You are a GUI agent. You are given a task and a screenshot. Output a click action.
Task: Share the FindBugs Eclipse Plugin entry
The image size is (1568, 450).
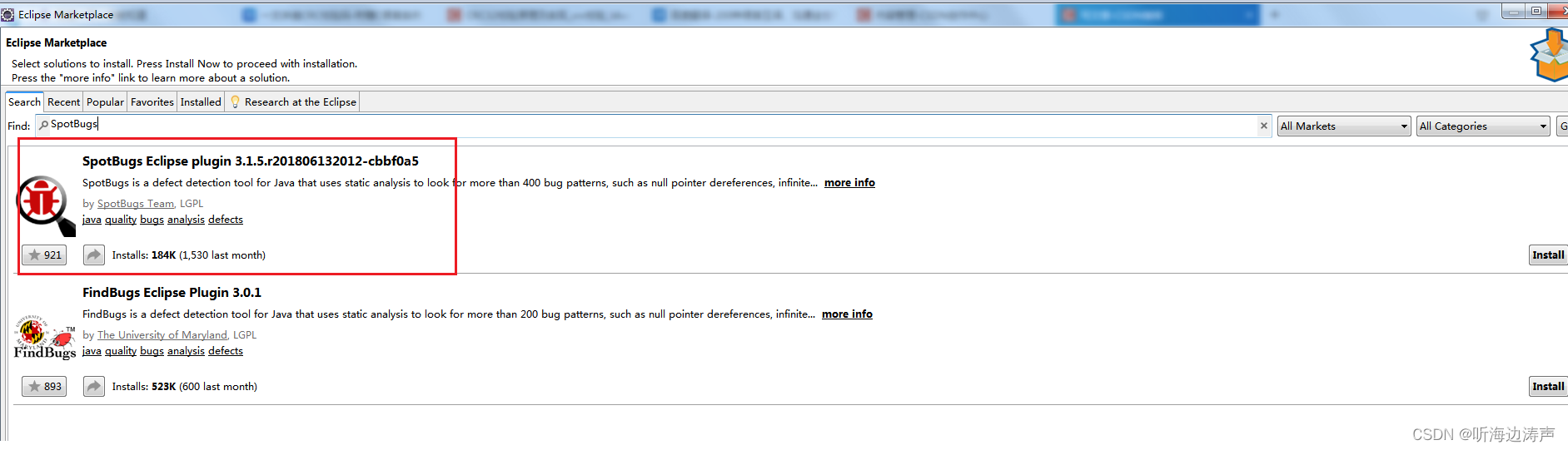94,387
